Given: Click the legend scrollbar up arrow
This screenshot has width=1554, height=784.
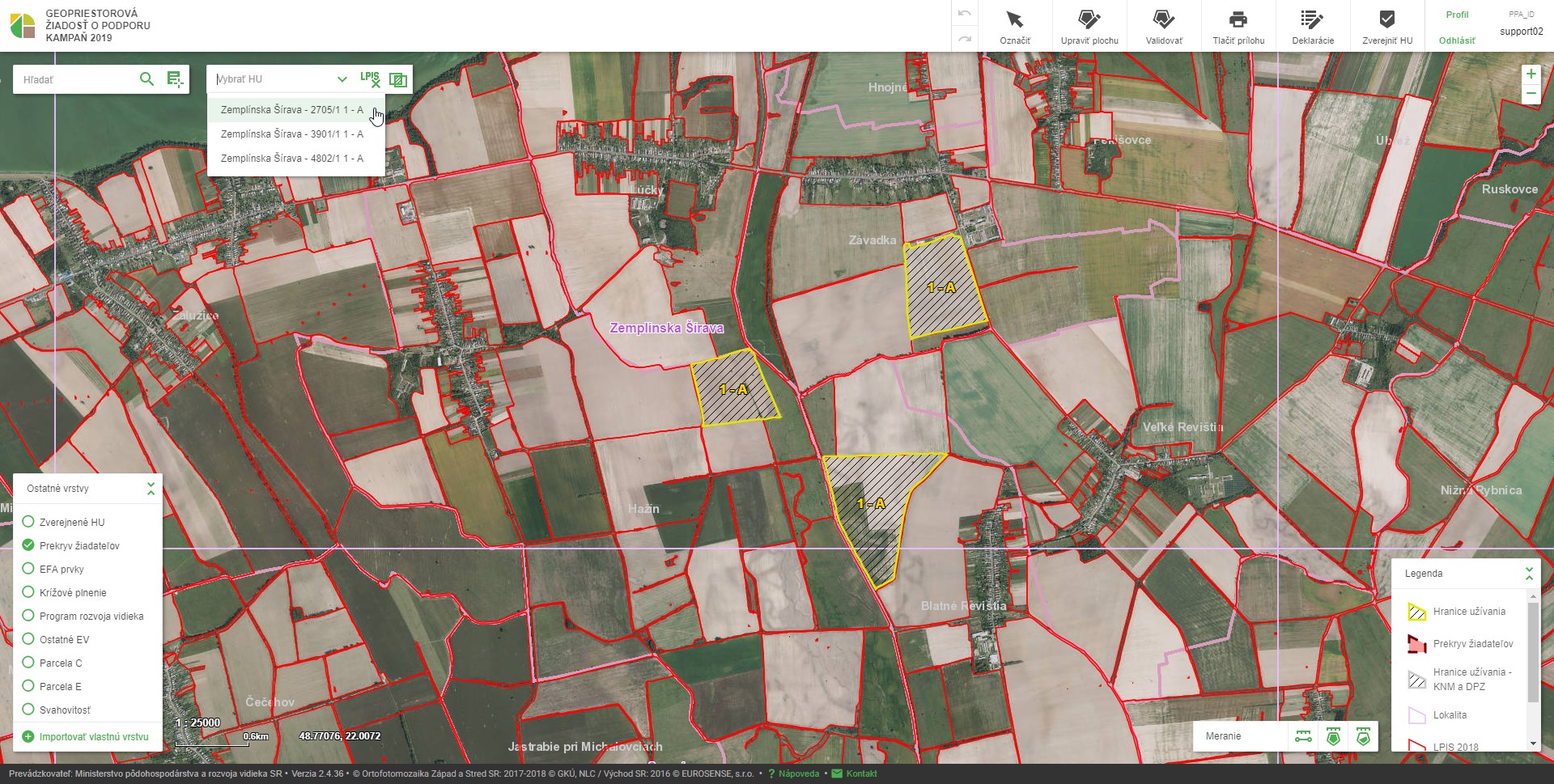Looking at the screenshot, I should [1533, 595].
